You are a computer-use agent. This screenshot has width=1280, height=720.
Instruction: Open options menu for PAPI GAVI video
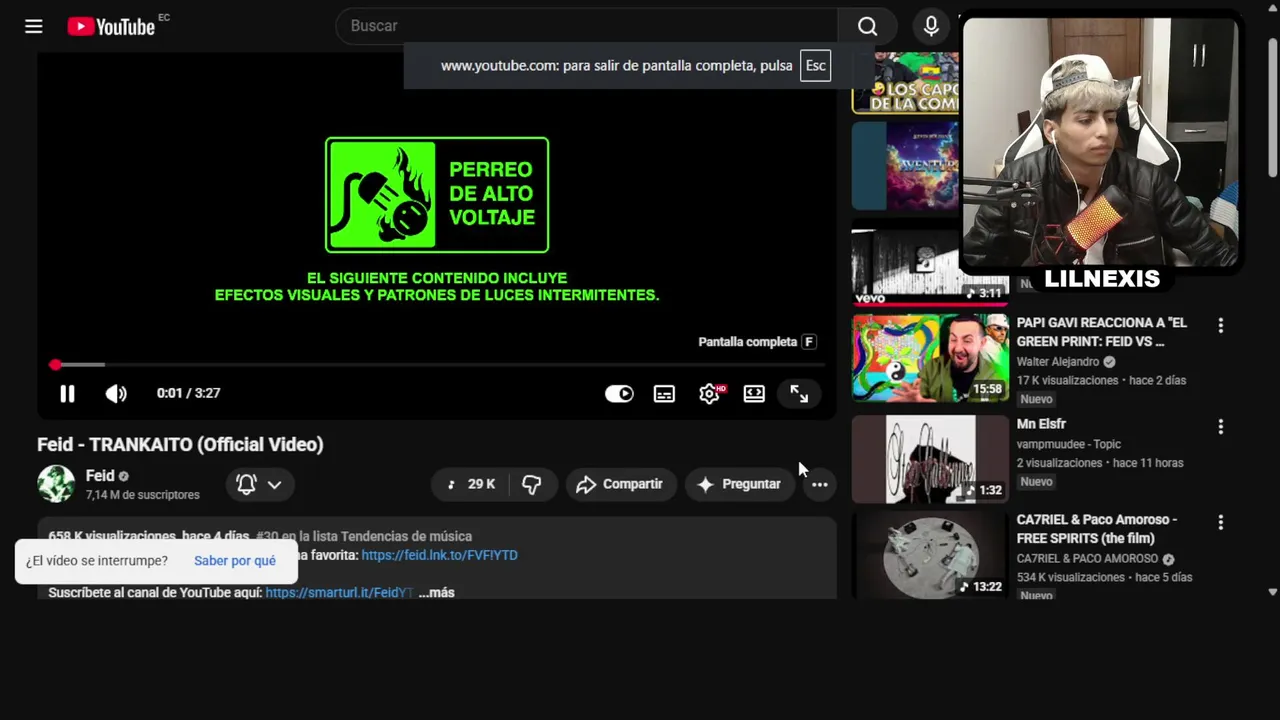[x=1220, y=326]
